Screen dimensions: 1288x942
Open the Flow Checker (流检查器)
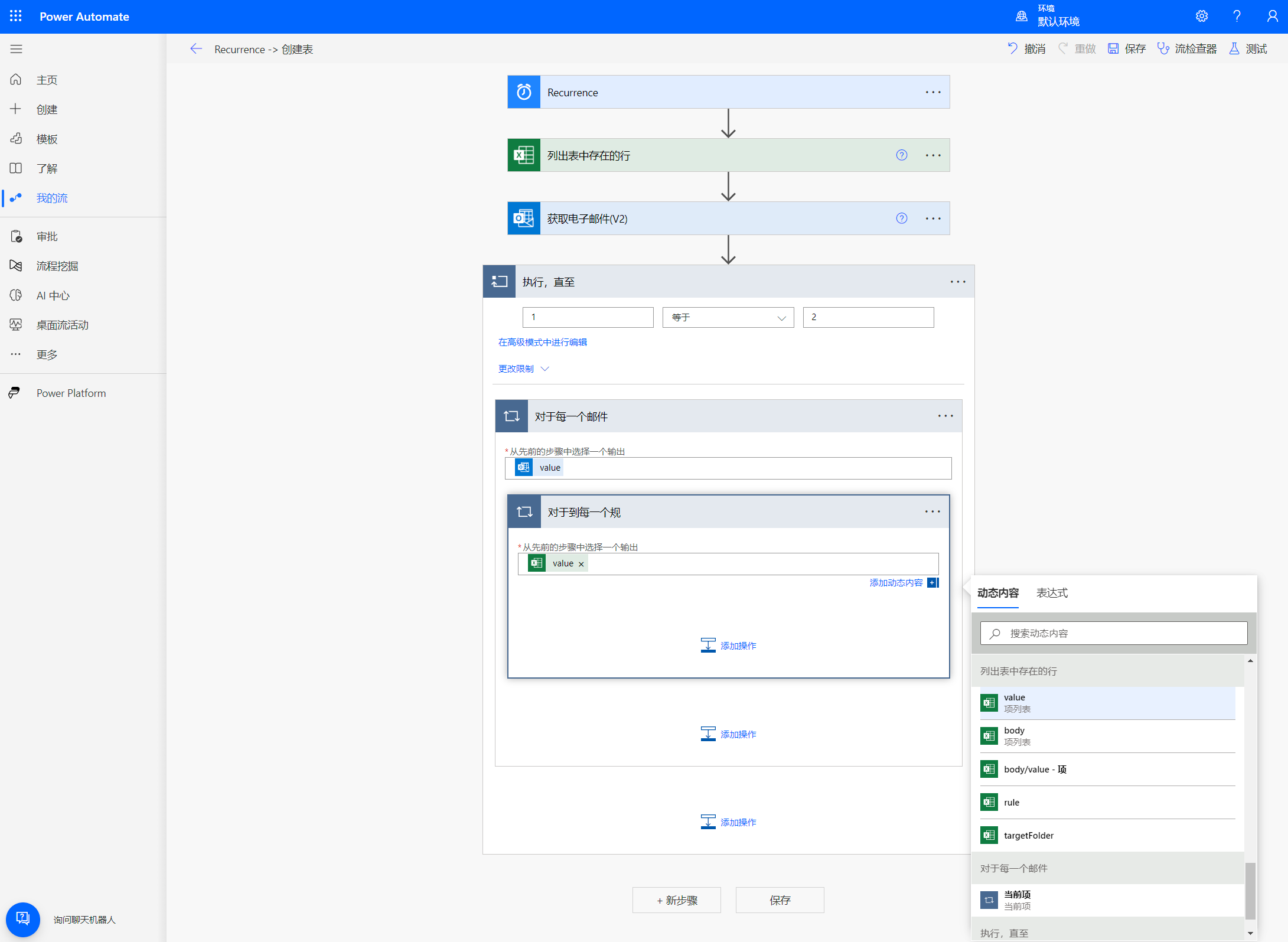pos(1187,49)
